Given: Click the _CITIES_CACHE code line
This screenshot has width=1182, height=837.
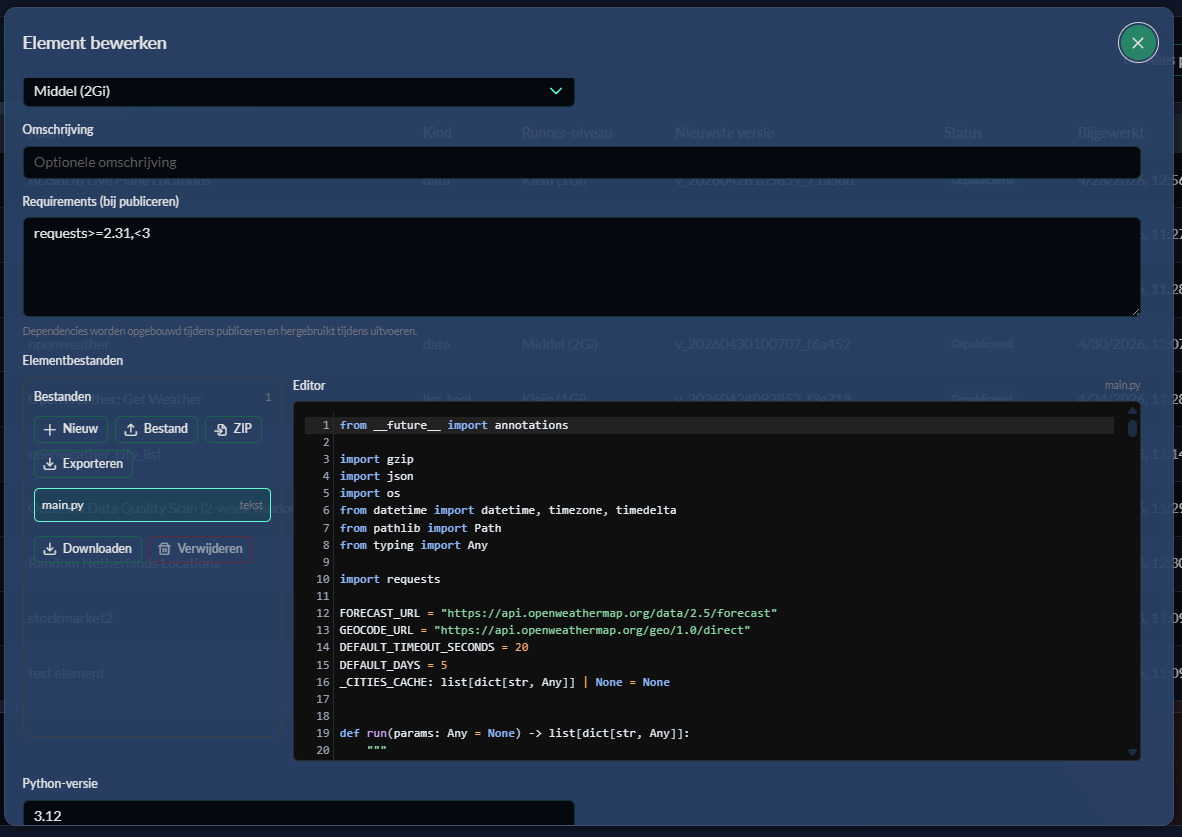Looking at the screenshot, I should pos(504,682).
